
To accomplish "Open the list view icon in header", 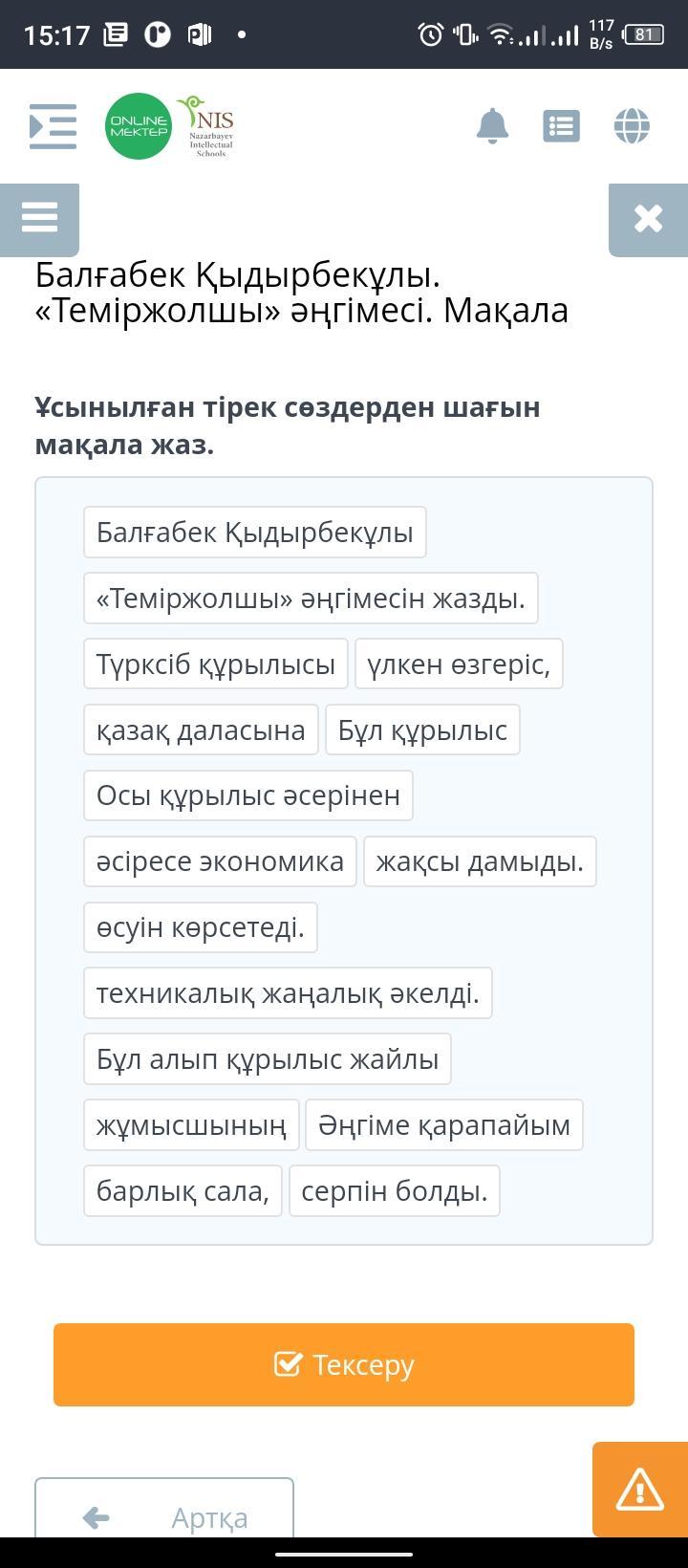I will (x=561, y=126).
